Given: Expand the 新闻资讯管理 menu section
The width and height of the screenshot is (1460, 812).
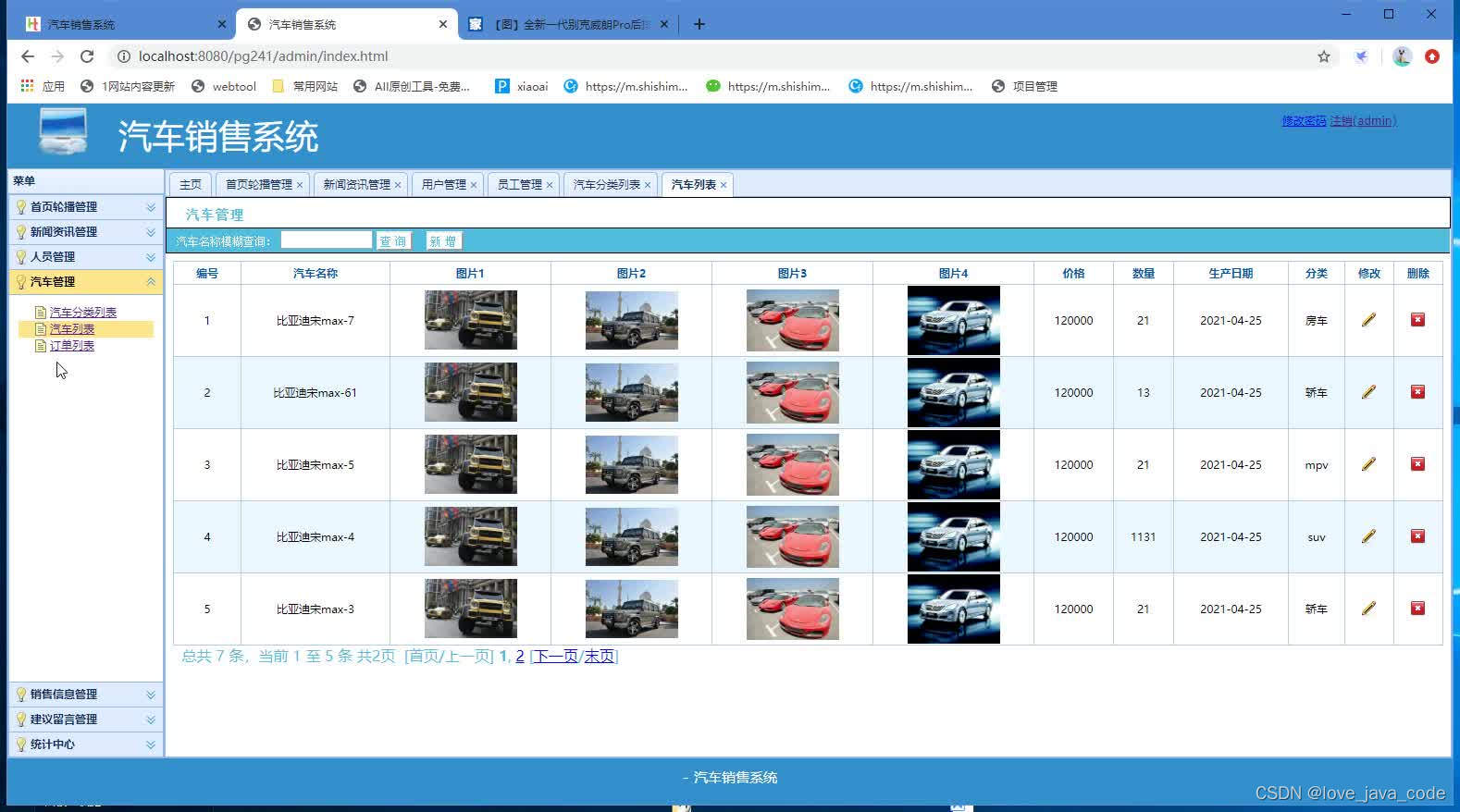Looking at the screenshot, I should (x=86, y=232).
